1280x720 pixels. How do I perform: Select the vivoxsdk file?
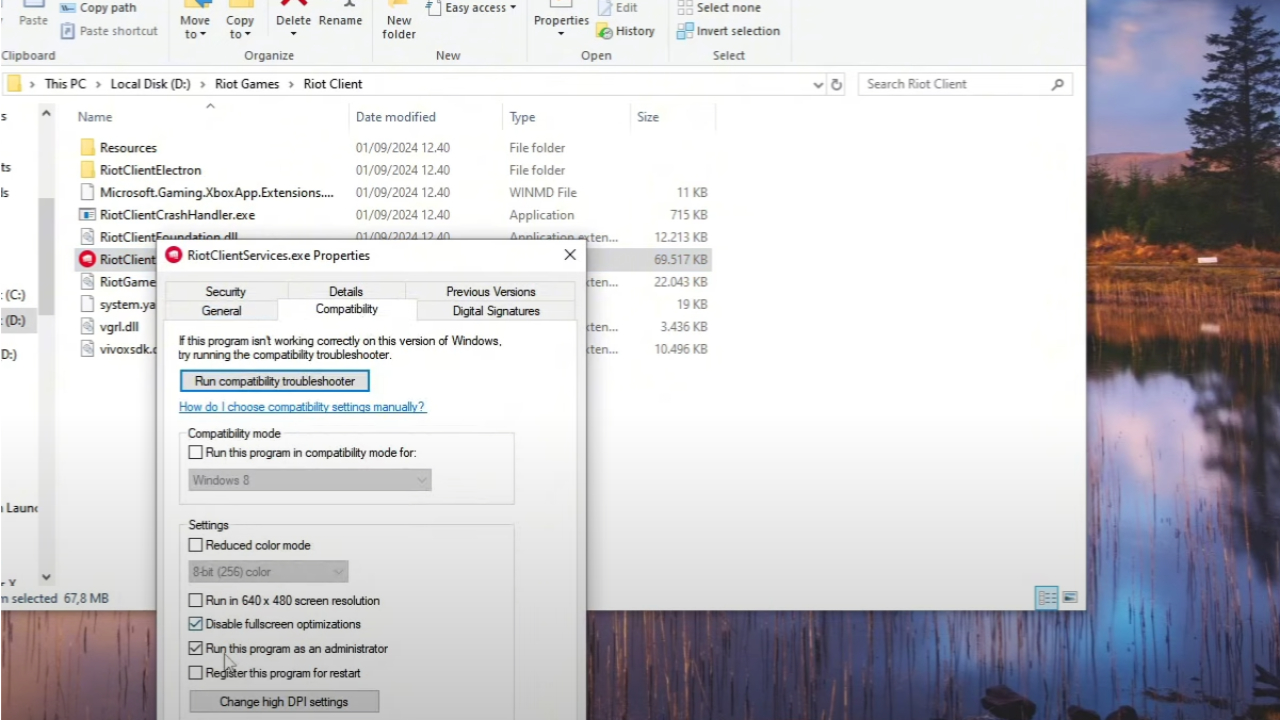[x=127, y=349]
